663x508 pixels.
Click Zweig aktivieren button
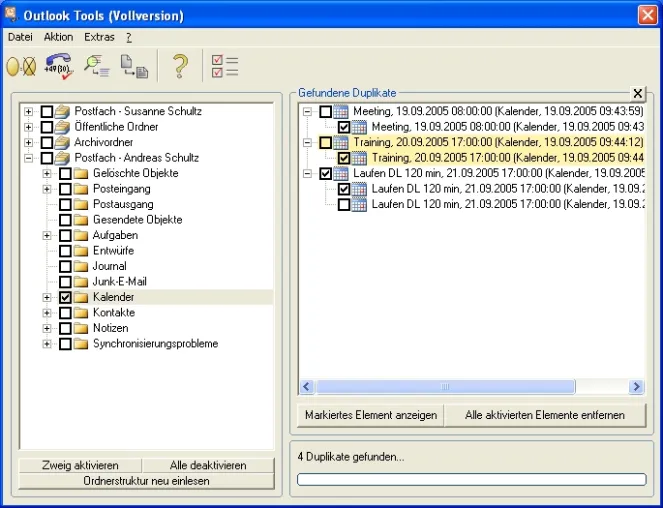(80, 466)
